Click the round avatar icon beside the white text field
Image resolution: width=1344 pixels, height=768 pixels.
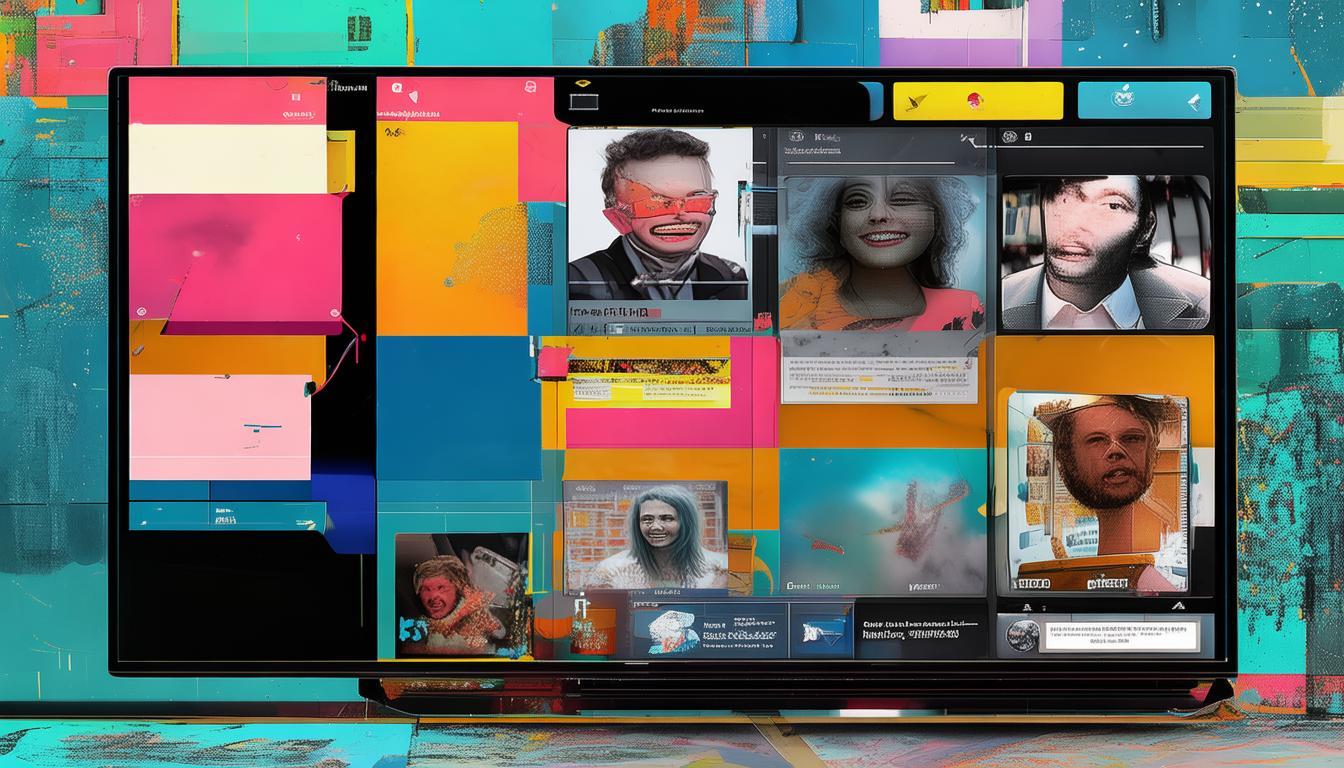click(1020, 635)
